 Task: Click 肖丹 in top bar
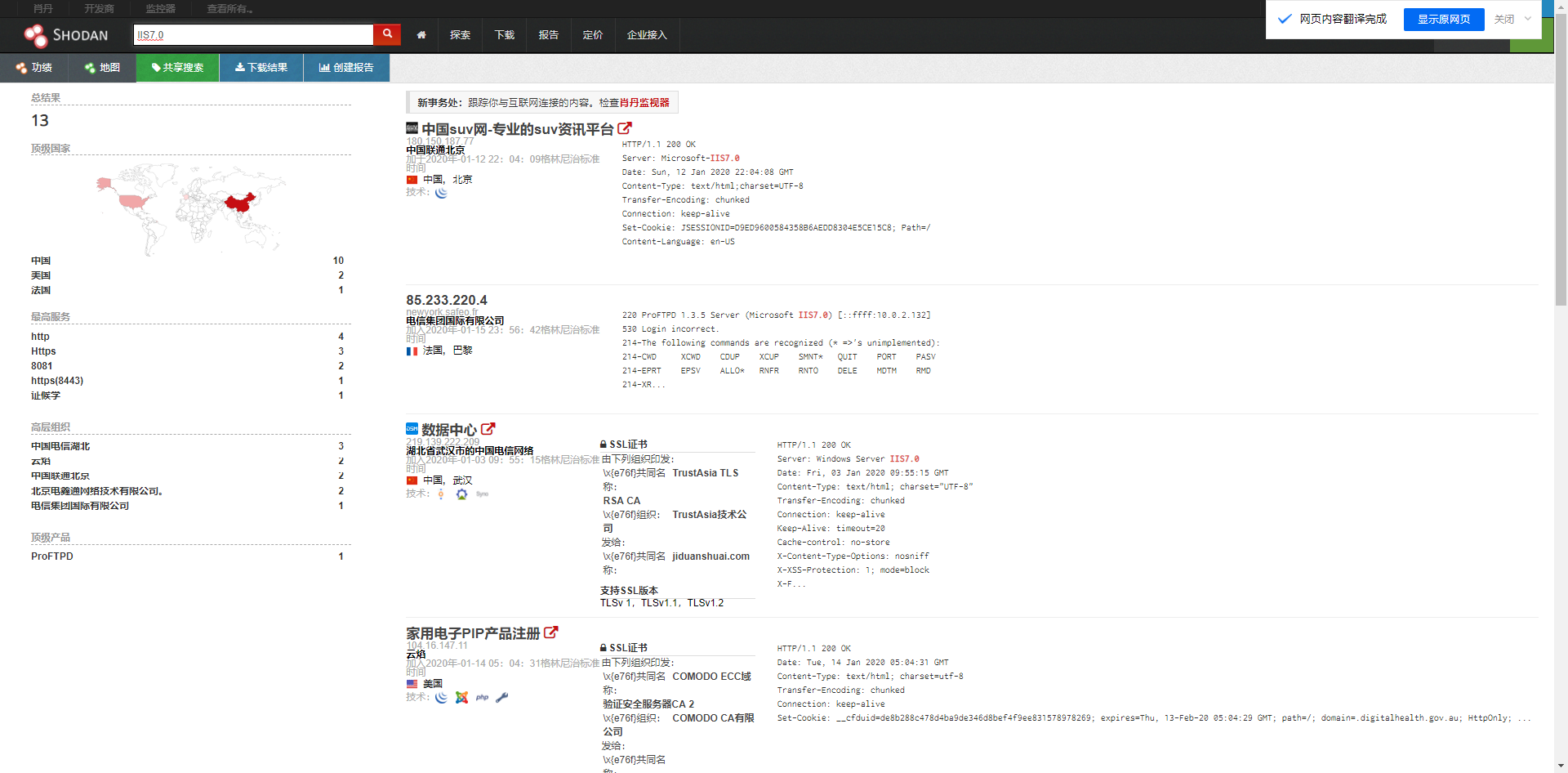coord(43,9)
